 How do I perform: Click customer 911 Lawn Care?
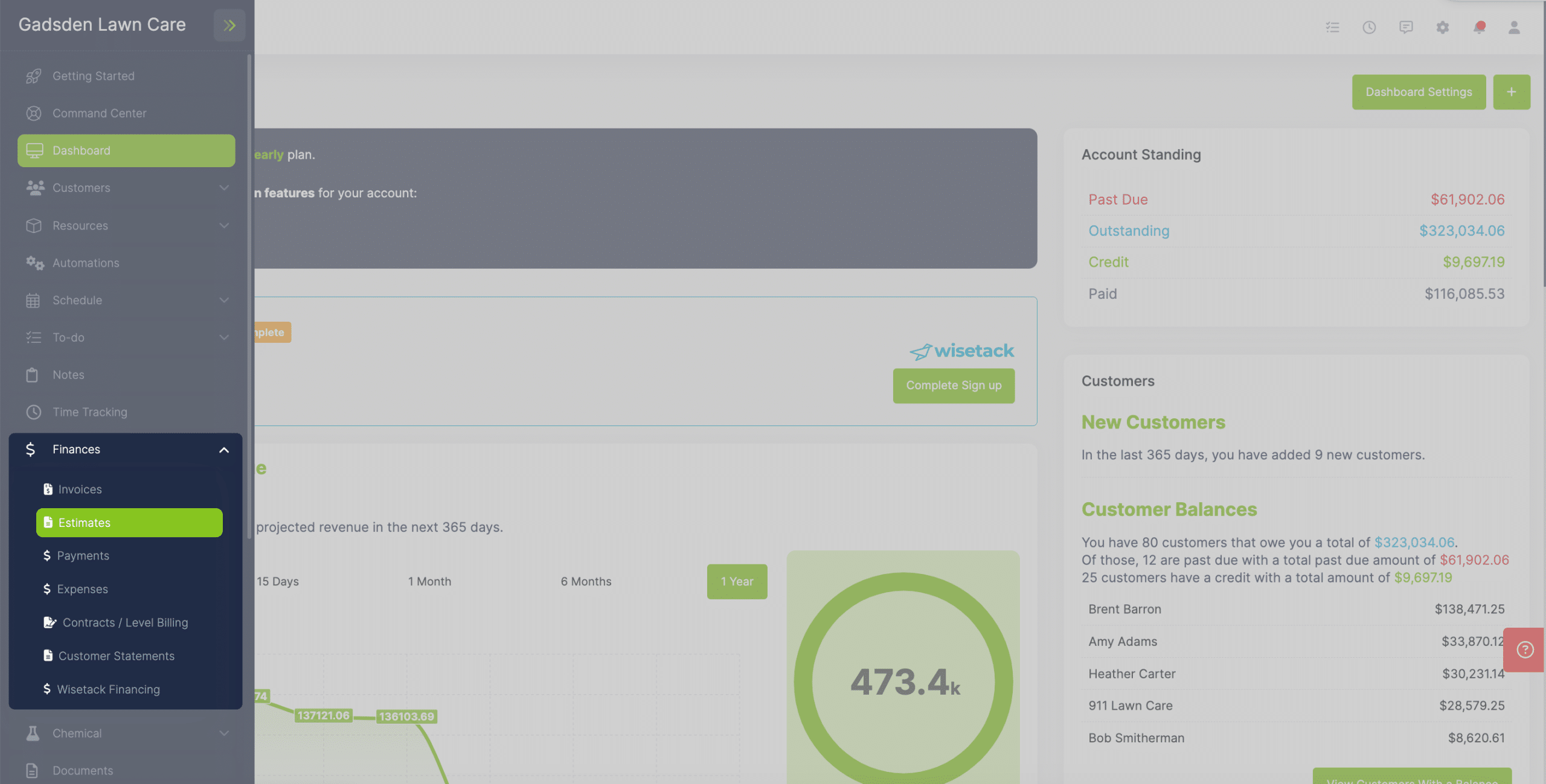(1130, 706)
